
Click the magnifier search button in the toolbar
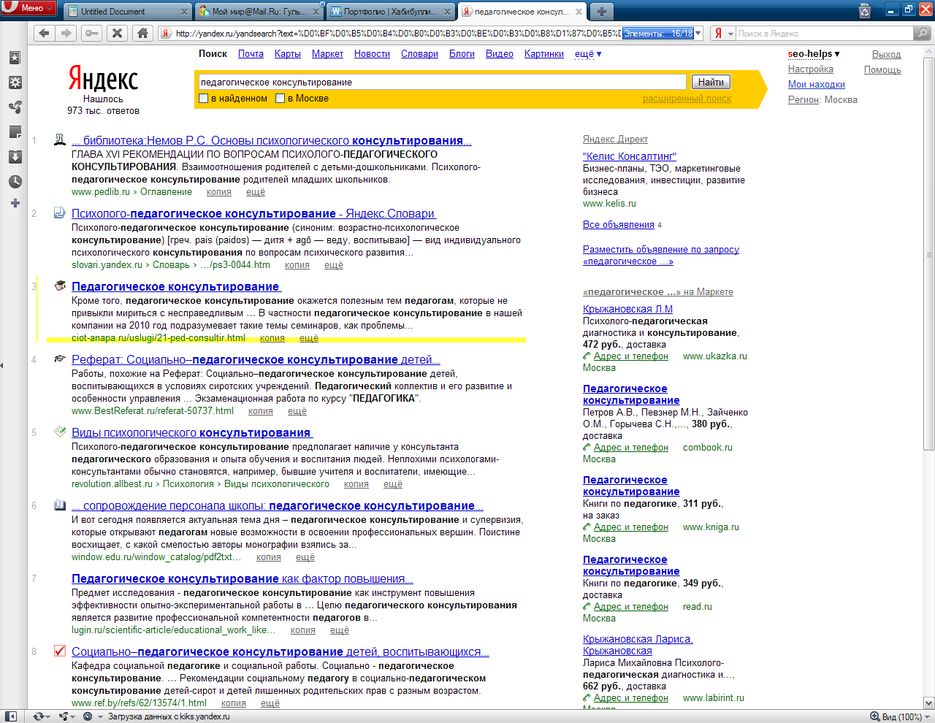(922, 34)
